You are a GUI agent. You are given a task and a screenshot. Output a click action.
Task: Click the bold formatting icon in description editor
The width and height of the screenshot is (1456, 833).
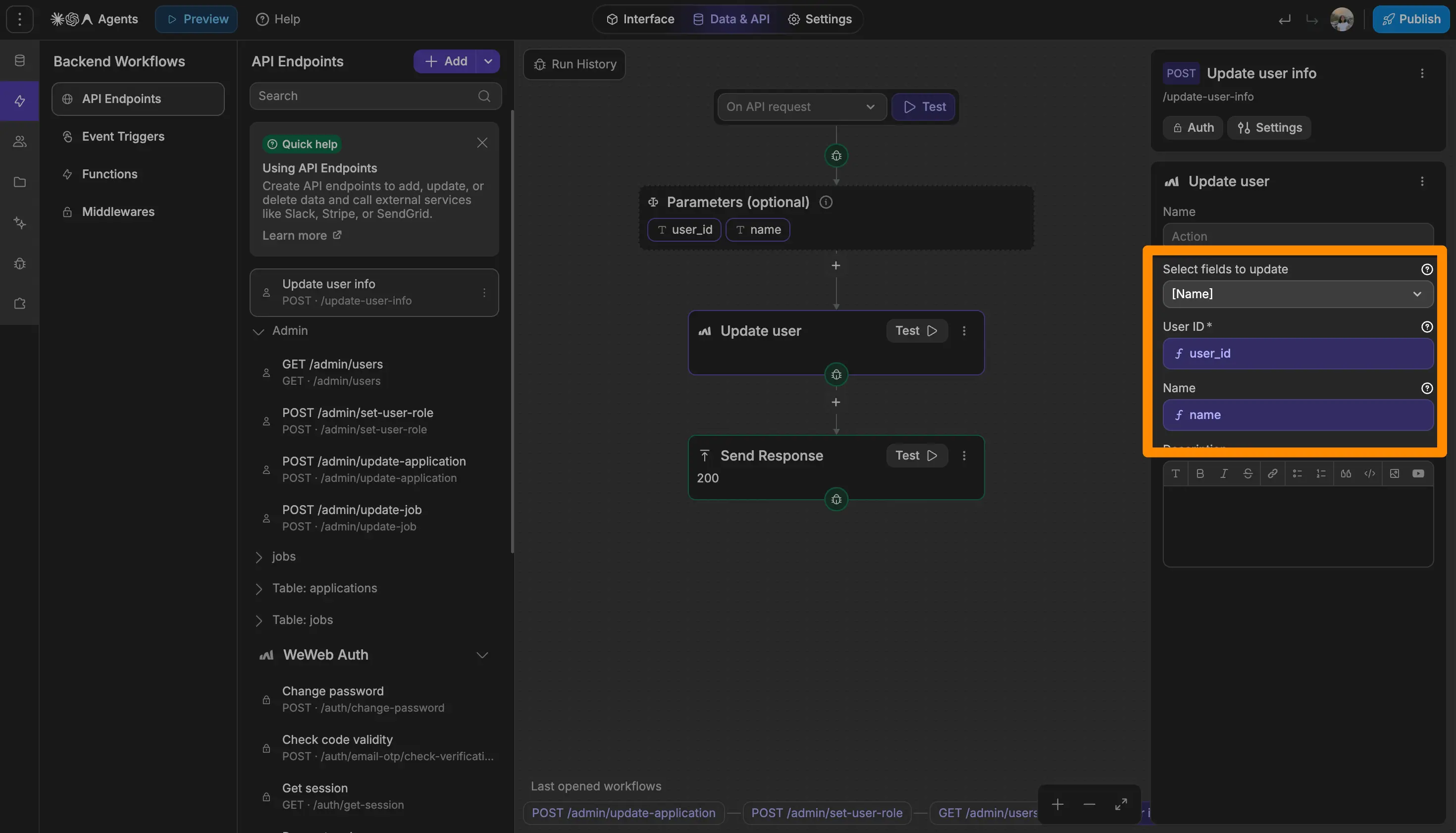point(1199,473)
